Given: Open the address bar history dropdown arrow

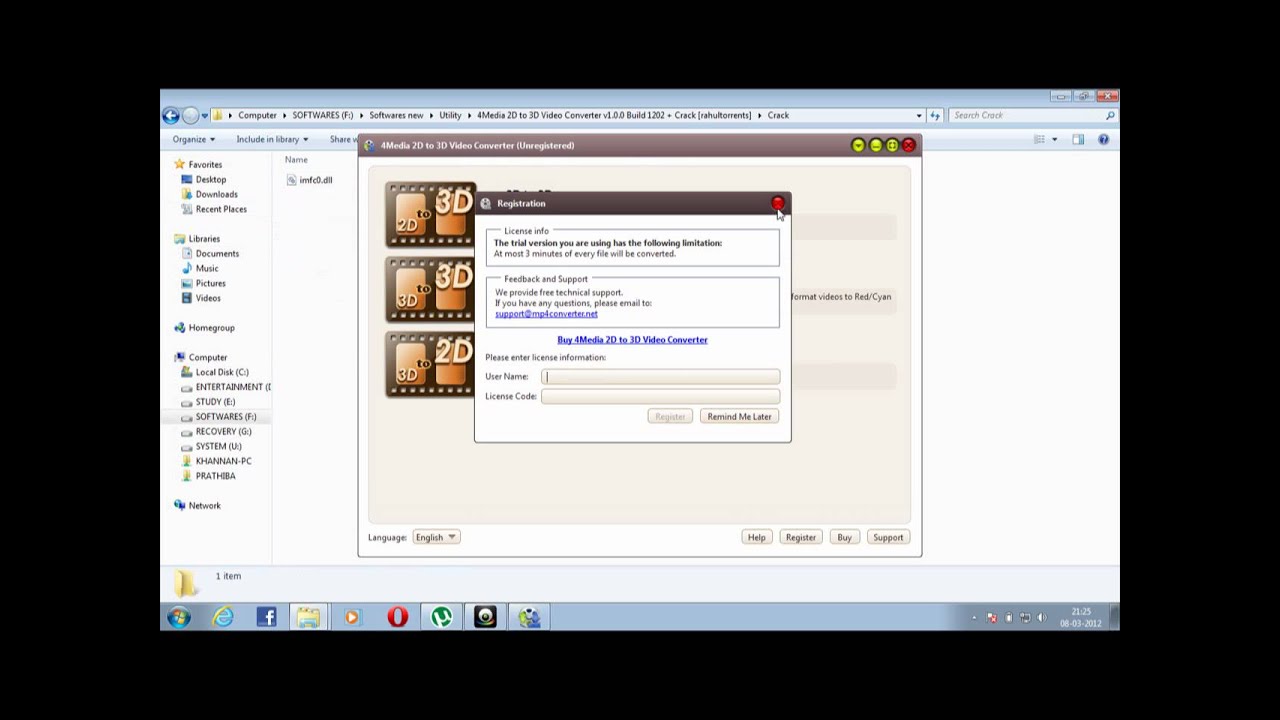Looking at the screenshot, I should point(919,116).
